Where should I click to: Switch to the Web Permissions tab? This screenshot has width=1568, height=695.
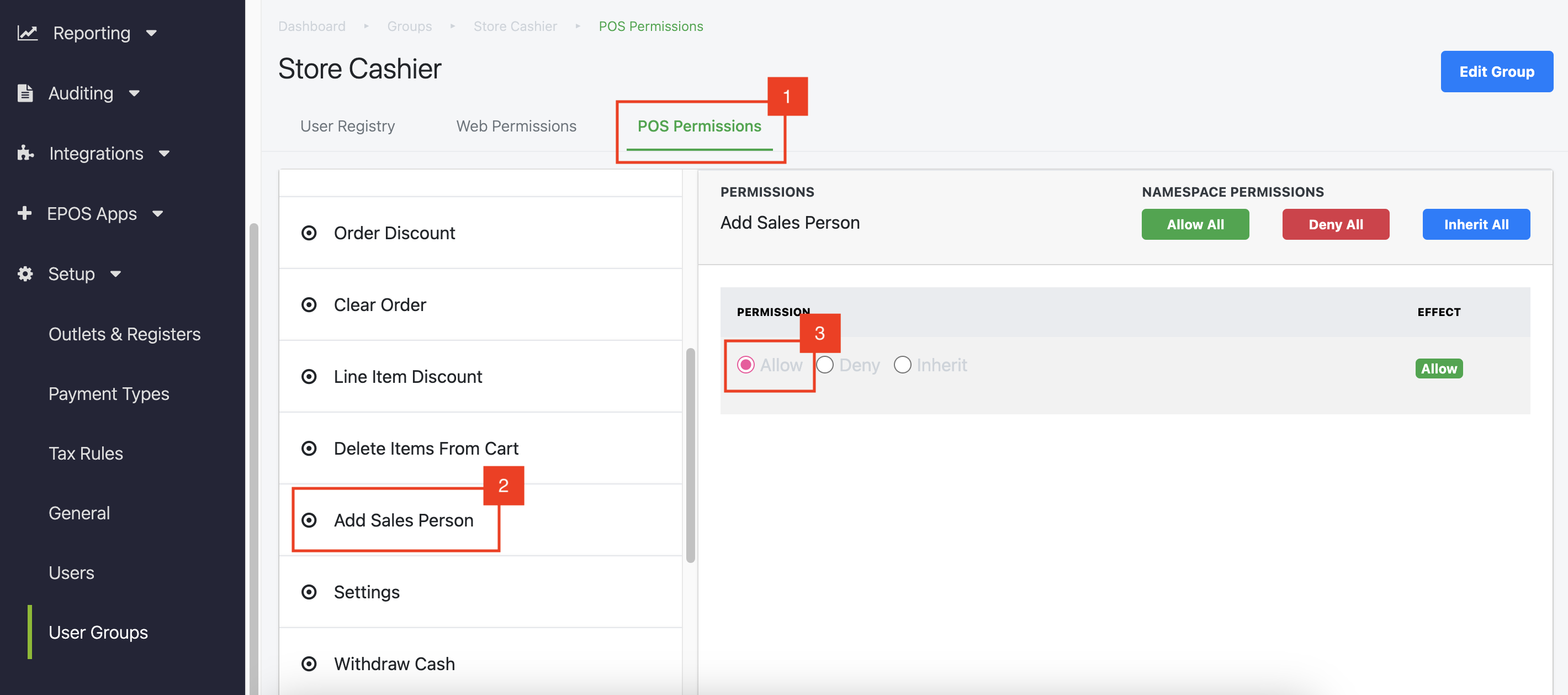(516, 126)
